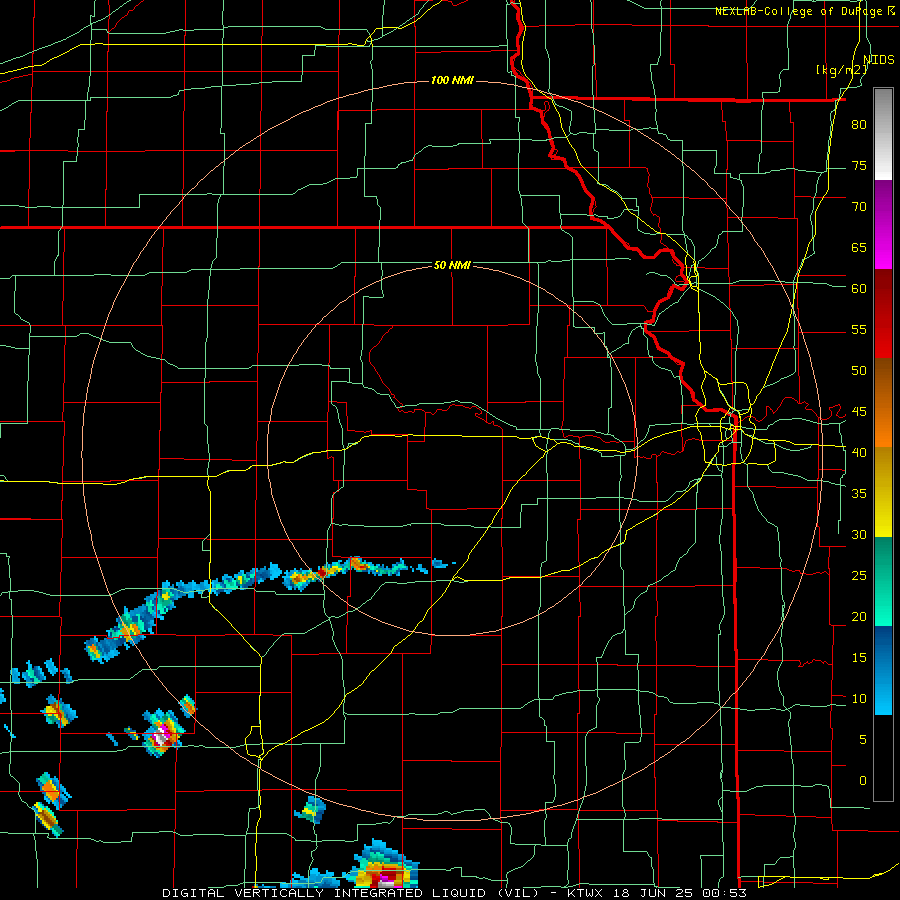Click the storm cell with white-magenta core
Viewport: 900px width, 900px height.
point(163,734)
